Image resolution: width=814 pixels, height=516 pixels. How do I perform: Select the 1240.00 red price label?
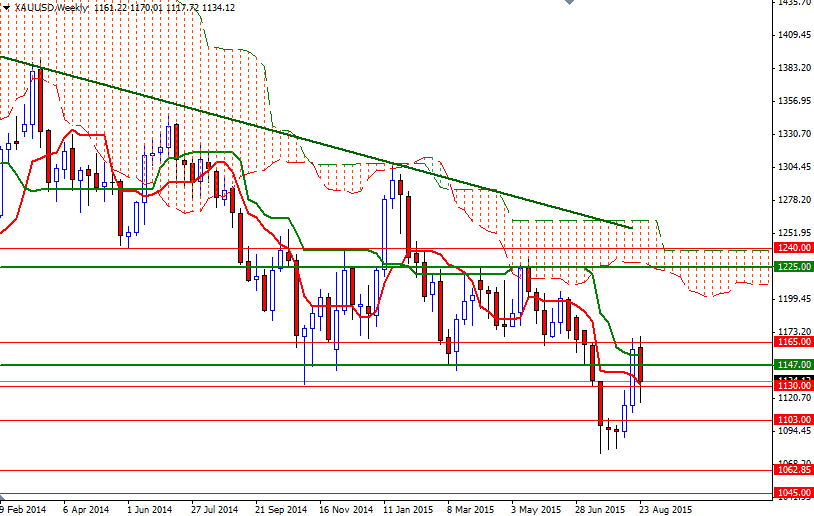tap(793, 248)
